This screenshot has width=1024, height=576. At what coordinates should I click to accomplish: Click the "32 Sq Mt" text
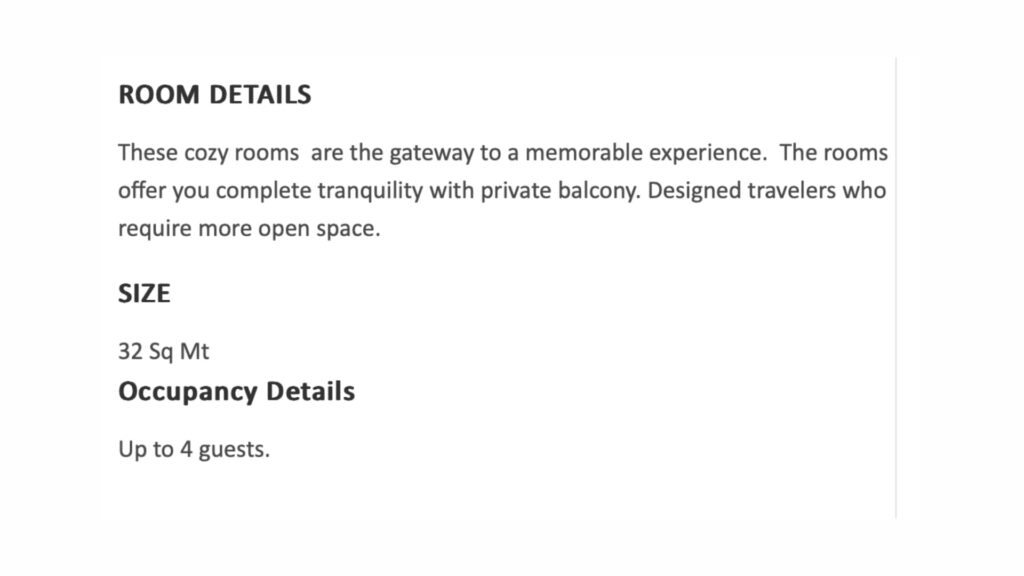164,352
